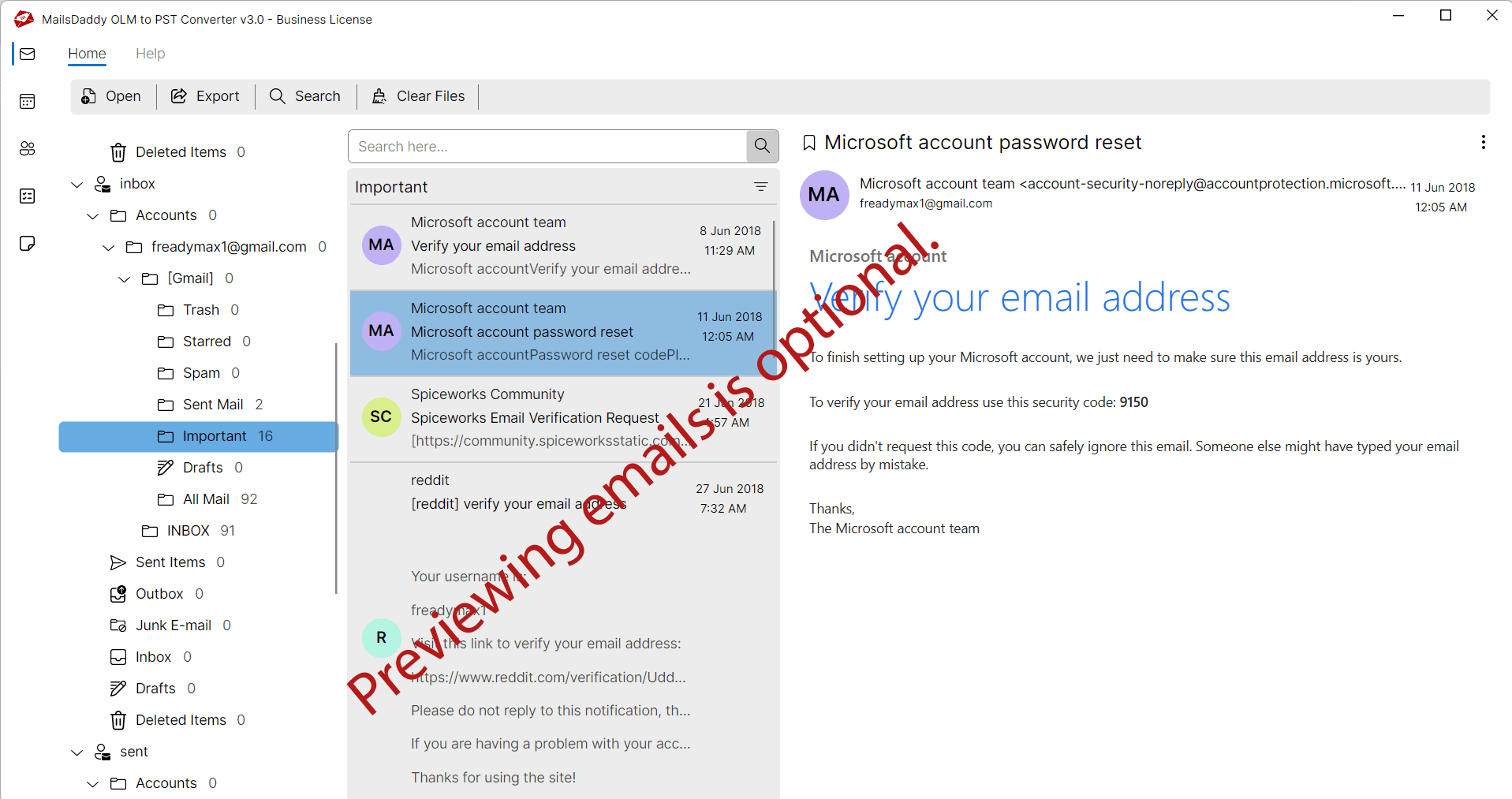Viewport: 1512px width, 799px height.
Task: Select the Spam folder
Action: [x=198, y=373]
